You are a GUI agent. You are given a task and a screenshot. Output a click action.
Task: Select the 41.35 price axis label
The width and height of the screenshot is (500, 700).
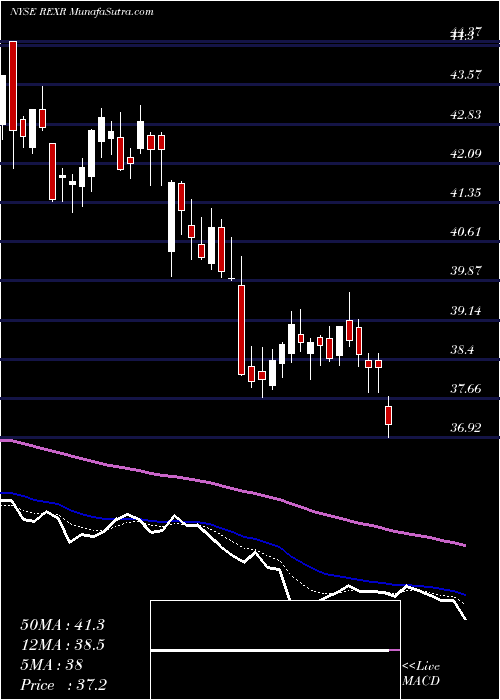466,192
